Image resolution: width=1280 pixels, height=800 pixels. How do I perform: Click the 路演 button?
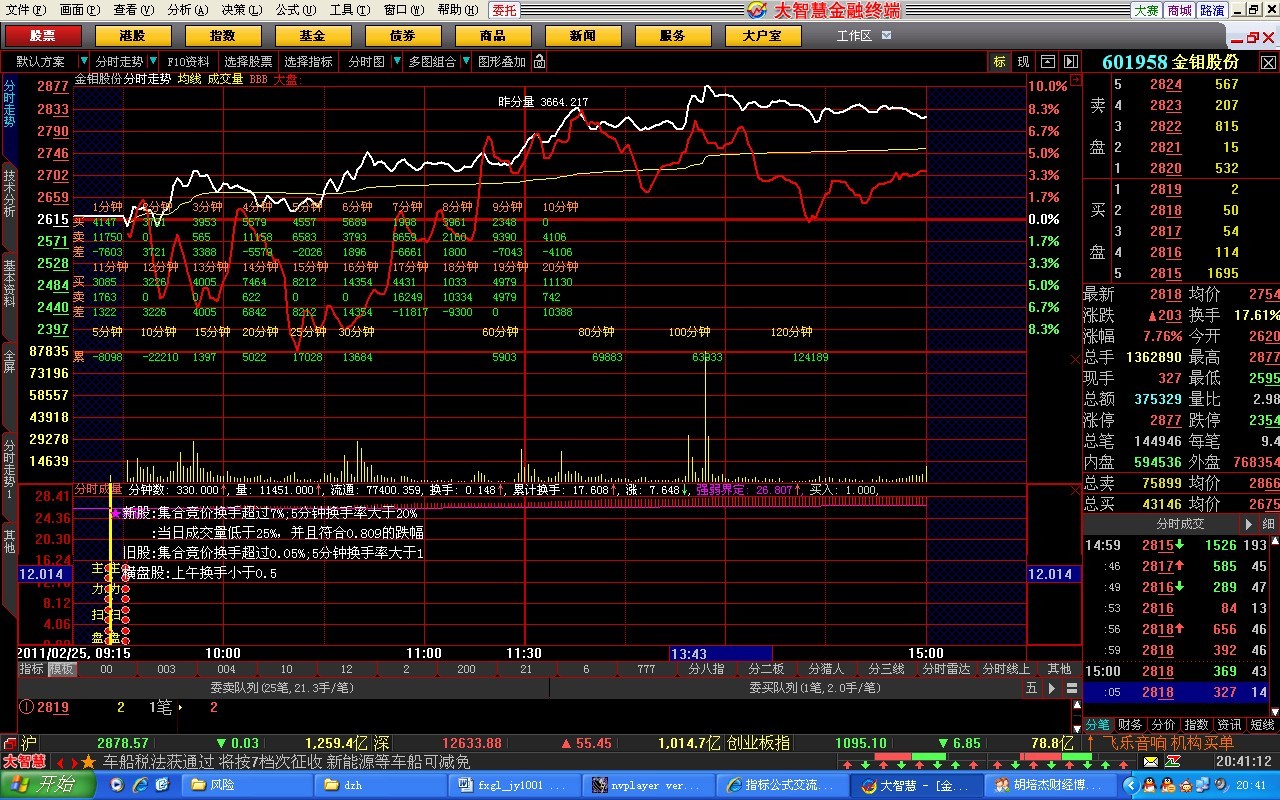[1212, 10]
